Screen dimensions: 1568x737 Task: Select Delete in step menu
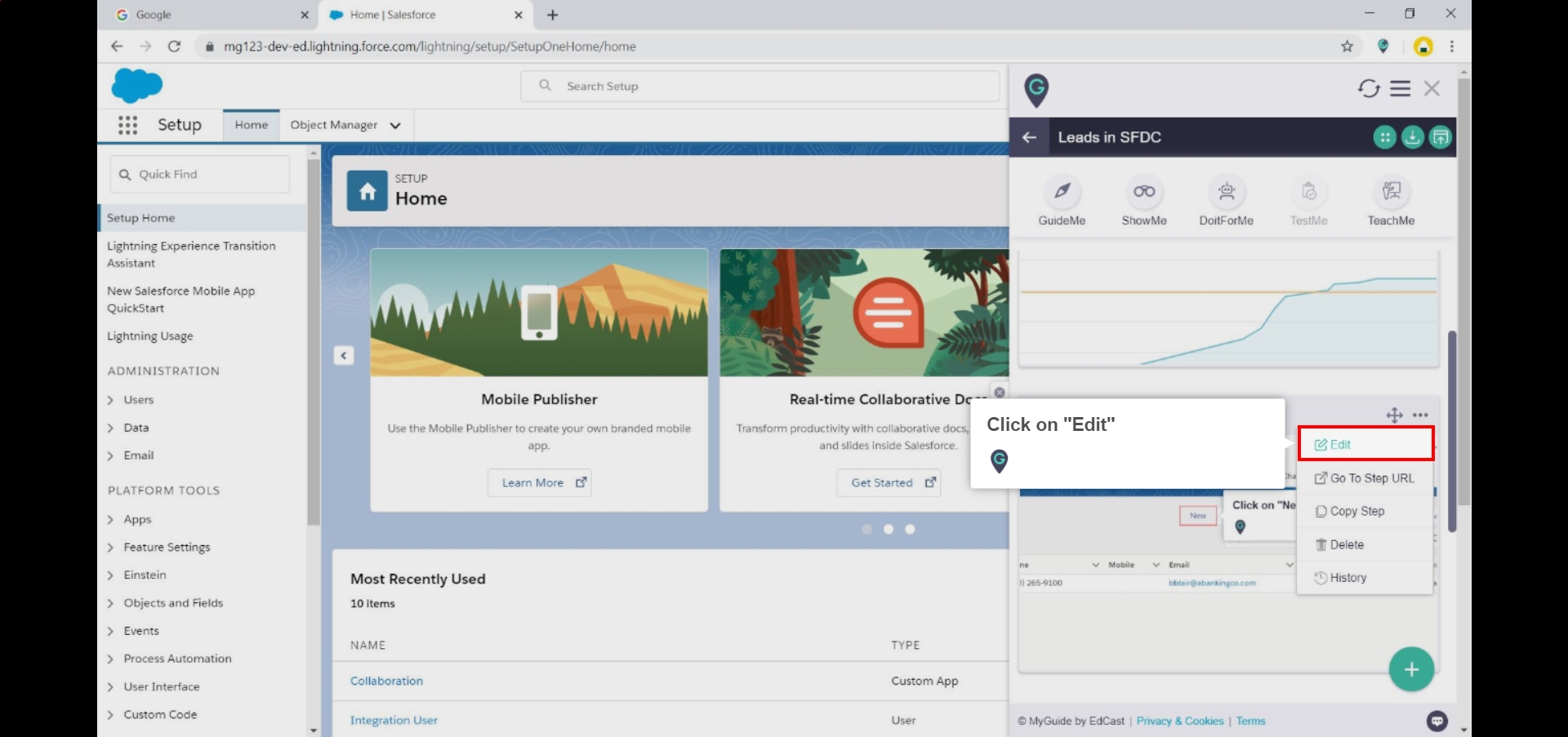(1365, 544)
